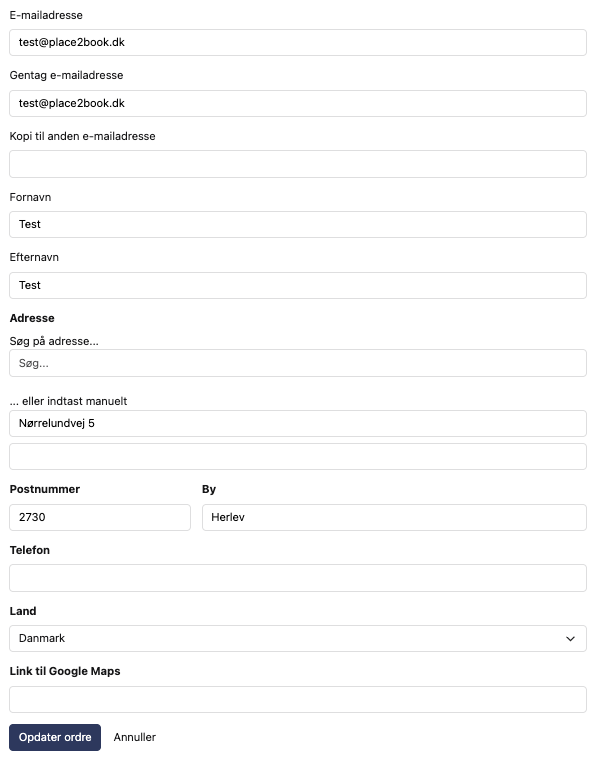Click the Link til Google Maps input
The height and width of the screenshot is (765, 605).
pos(297,699)
